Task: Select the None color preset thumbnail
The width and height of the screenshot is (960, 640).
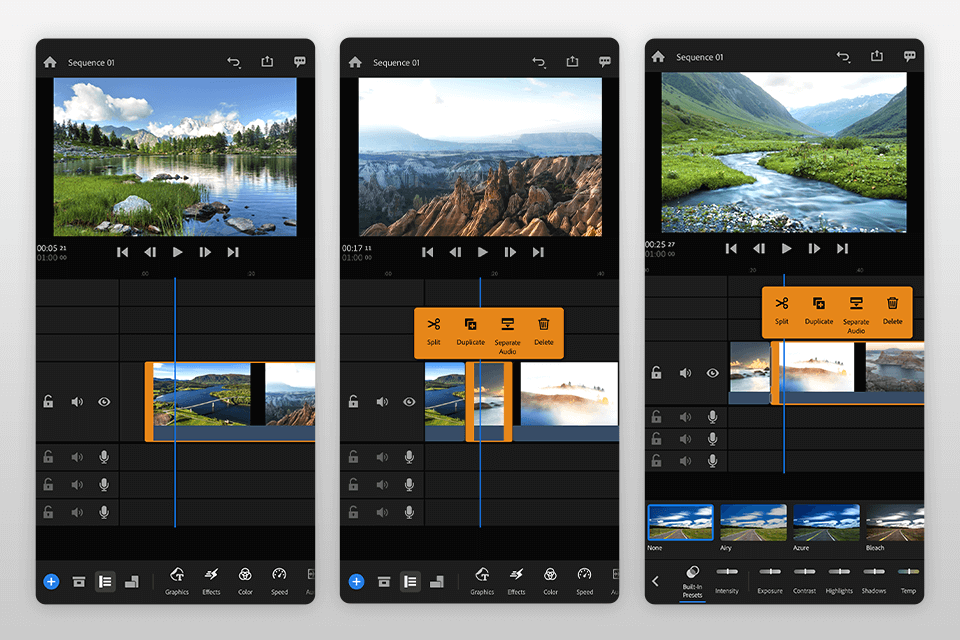Action: click(680, 522)
